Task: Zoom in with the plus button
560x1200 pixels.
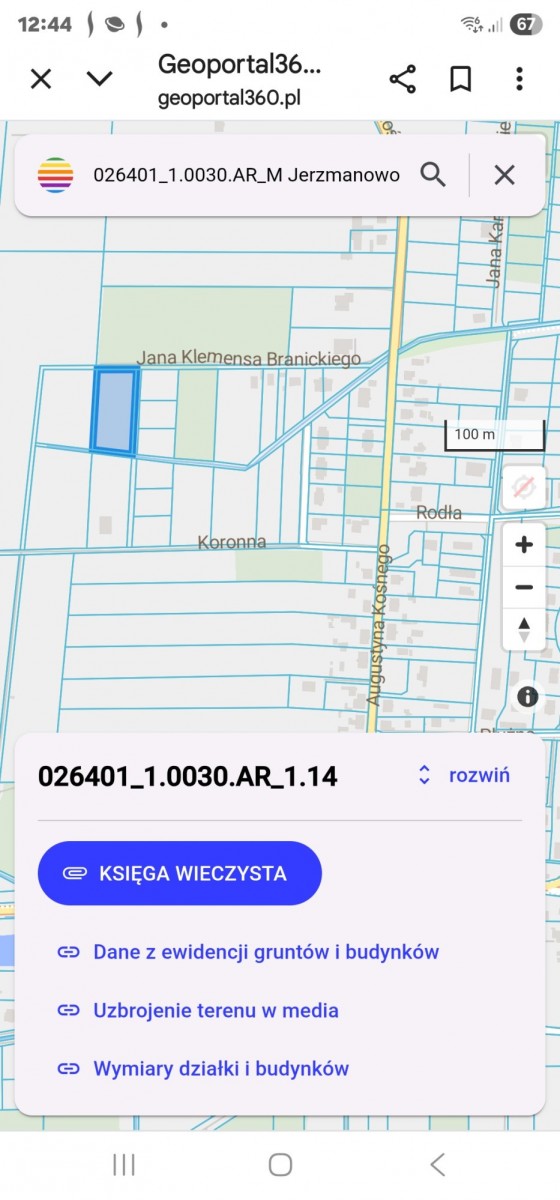Action: click(523, 545)
